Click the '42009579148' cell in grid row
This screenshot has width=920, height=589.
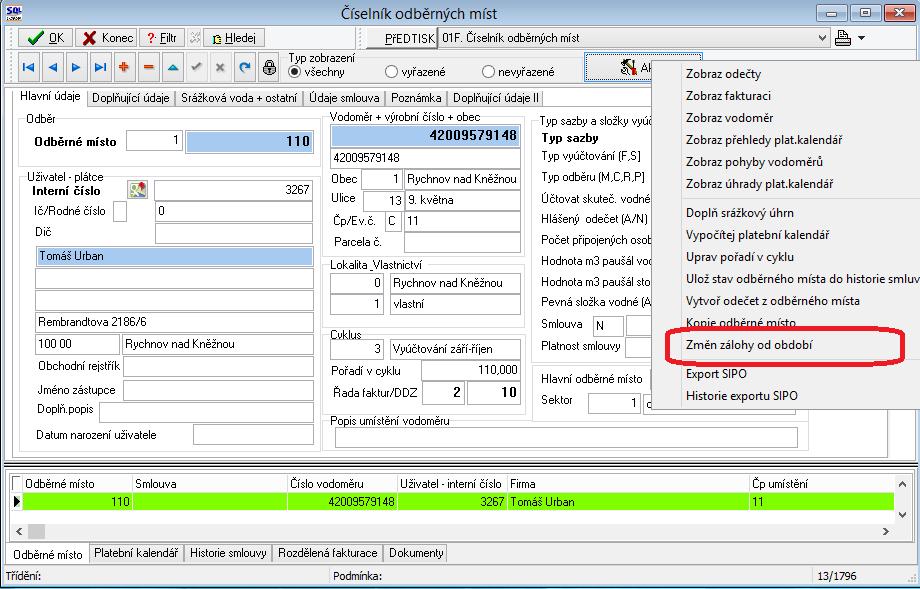coord(343,502)
